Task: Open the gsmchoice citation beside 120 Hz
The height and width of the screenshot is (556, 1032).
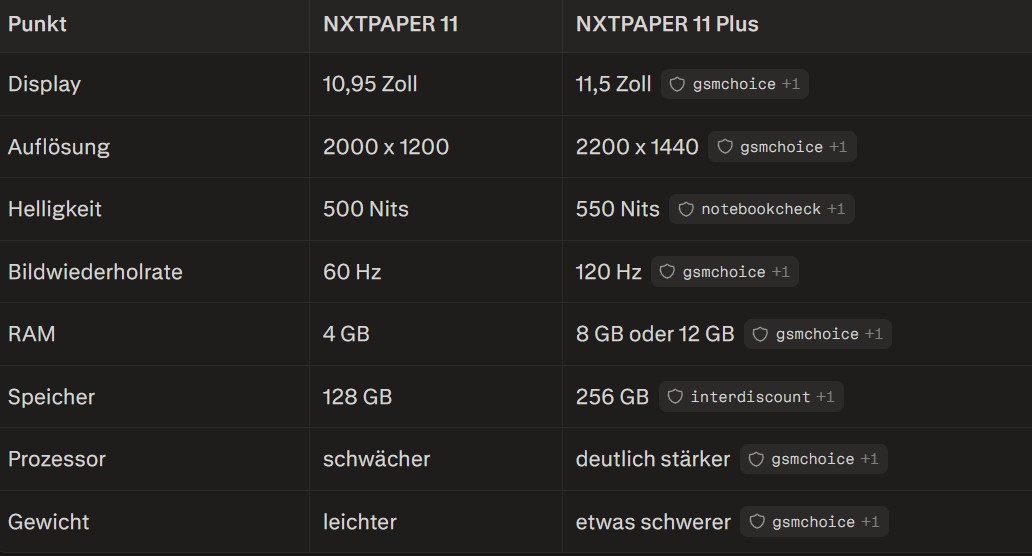Action: [724, 272]
